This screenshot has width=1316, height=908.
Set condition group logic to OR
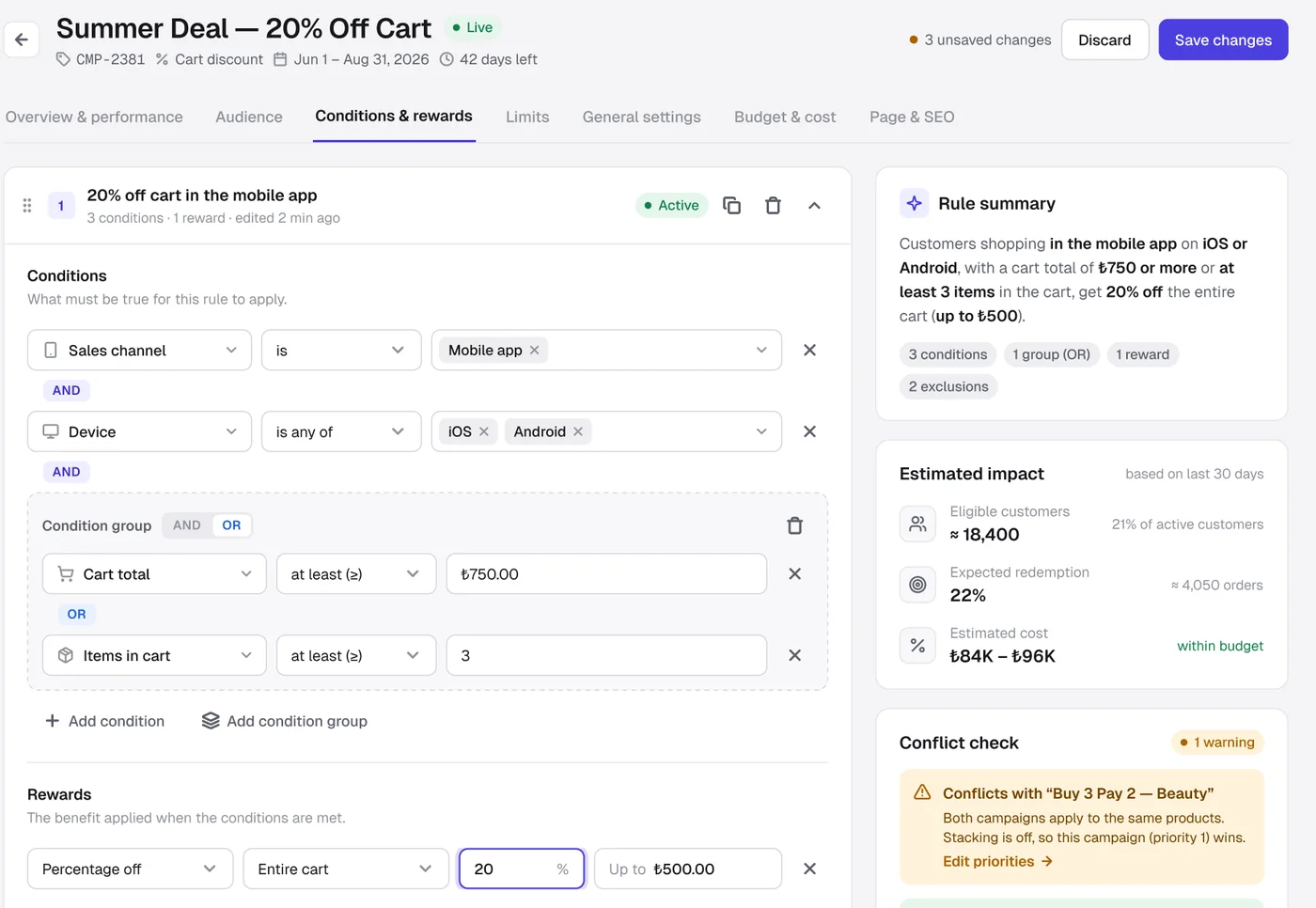[x=231, y=525]
